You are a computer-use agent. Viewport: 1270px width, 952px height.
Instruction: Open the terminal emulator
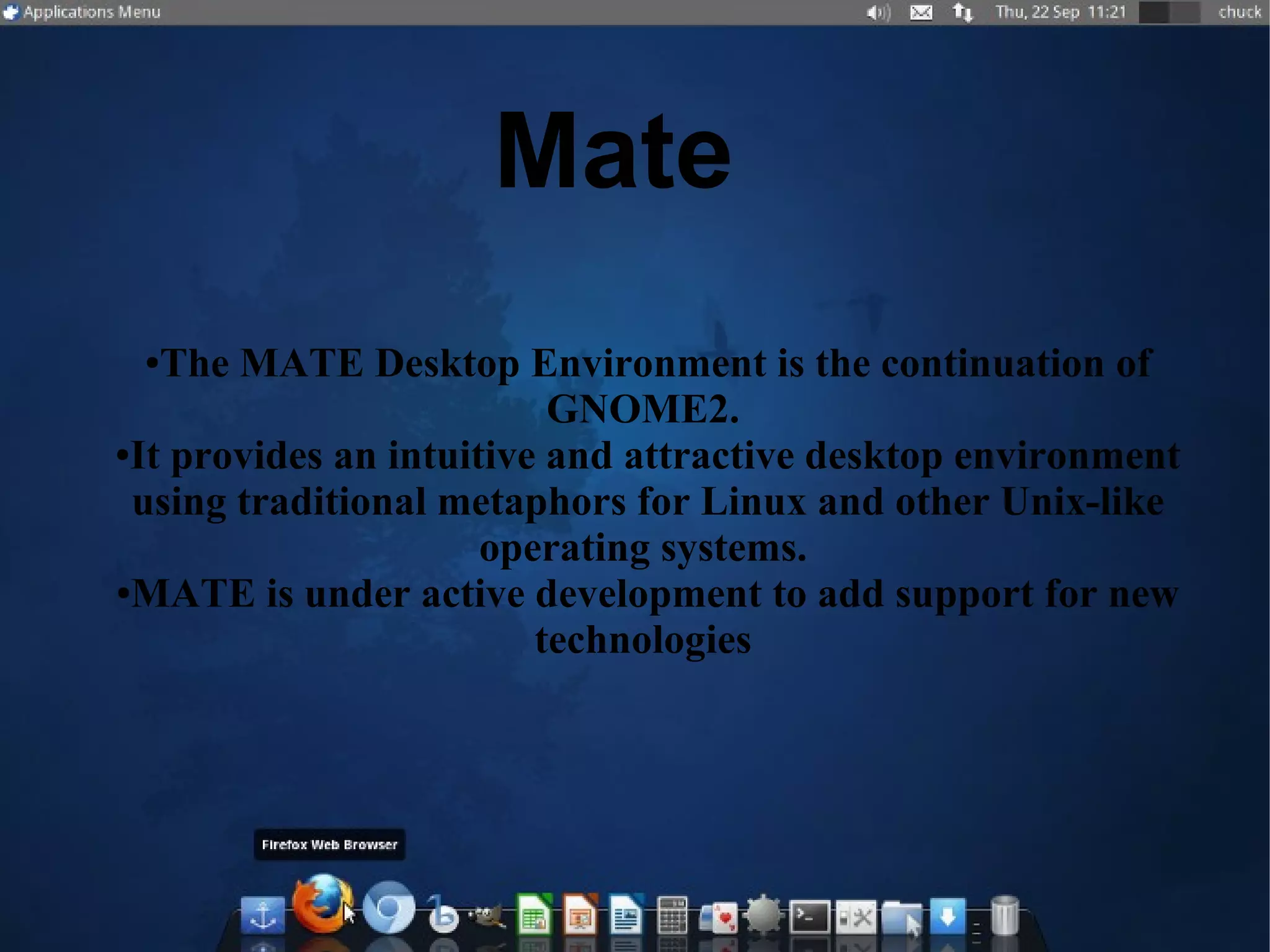pos(809,915)
